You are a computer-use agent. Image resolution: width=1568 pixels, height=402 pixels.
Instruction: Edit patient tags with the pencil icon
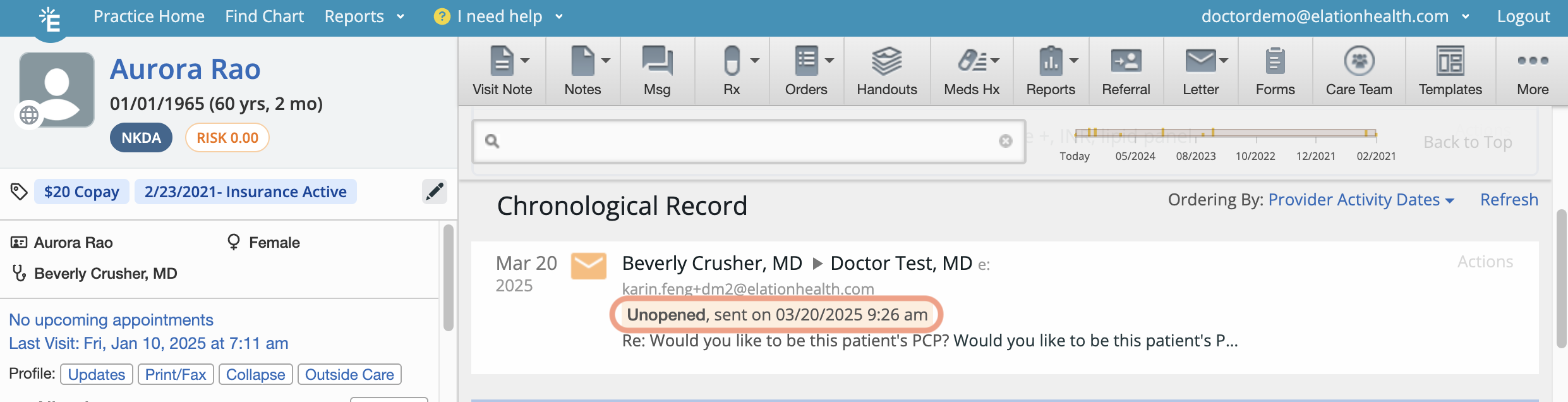pos(435,192)
